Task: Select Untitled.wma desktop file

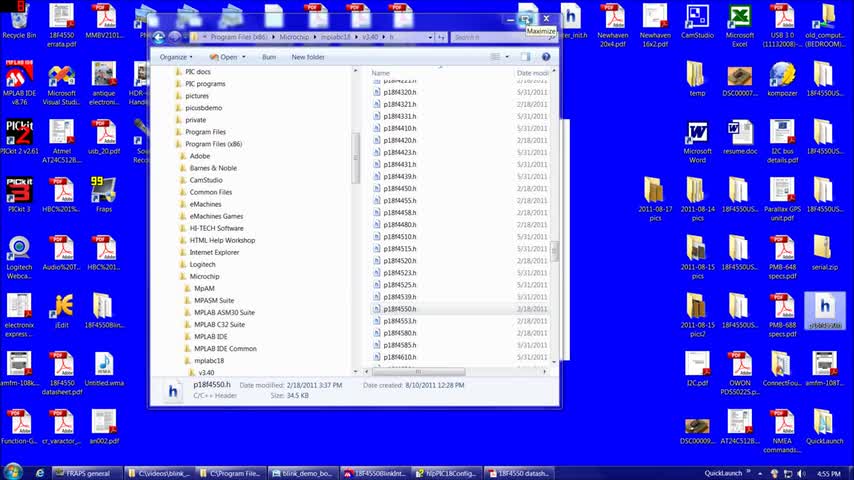Action: [103, 369]
